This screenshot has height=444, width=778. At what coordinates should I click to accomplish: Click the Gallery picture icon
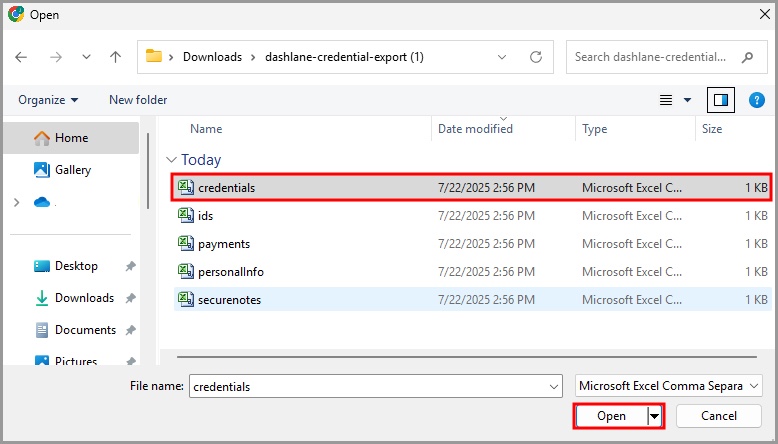coord(42,170)
